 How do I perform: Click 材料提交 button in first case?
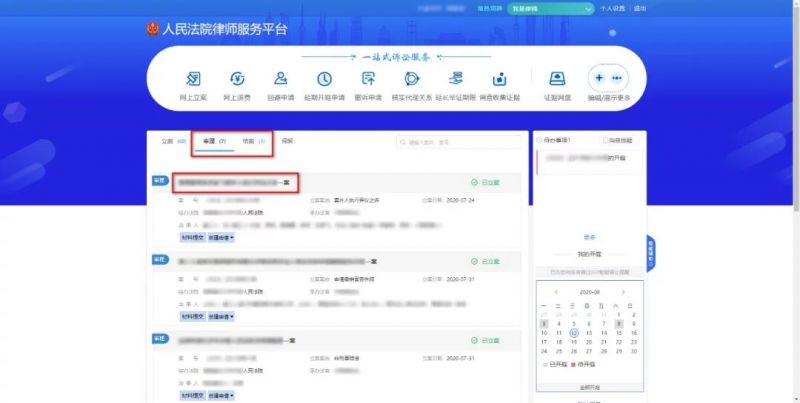pyautogui.click(x=192, y=238)
